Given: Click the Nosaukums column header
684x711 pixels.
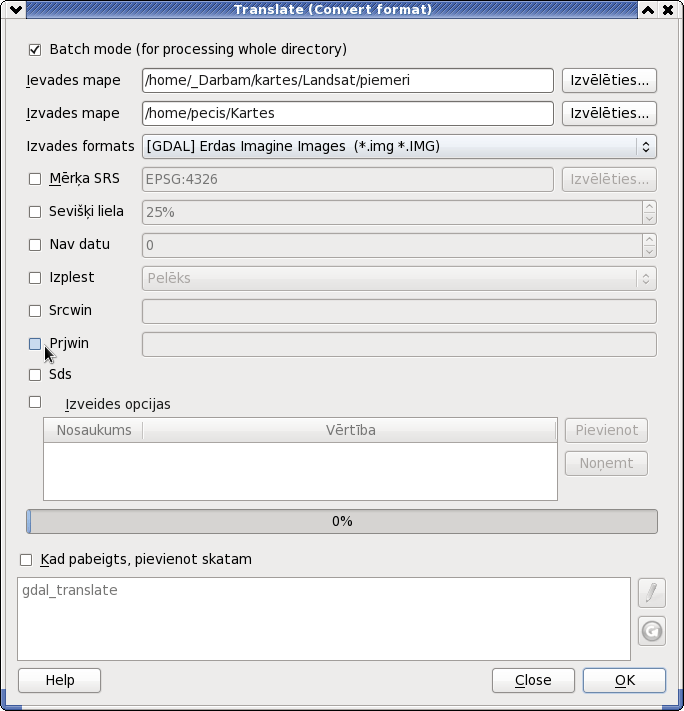Looking at the screenshot, I should click(93, 430).
